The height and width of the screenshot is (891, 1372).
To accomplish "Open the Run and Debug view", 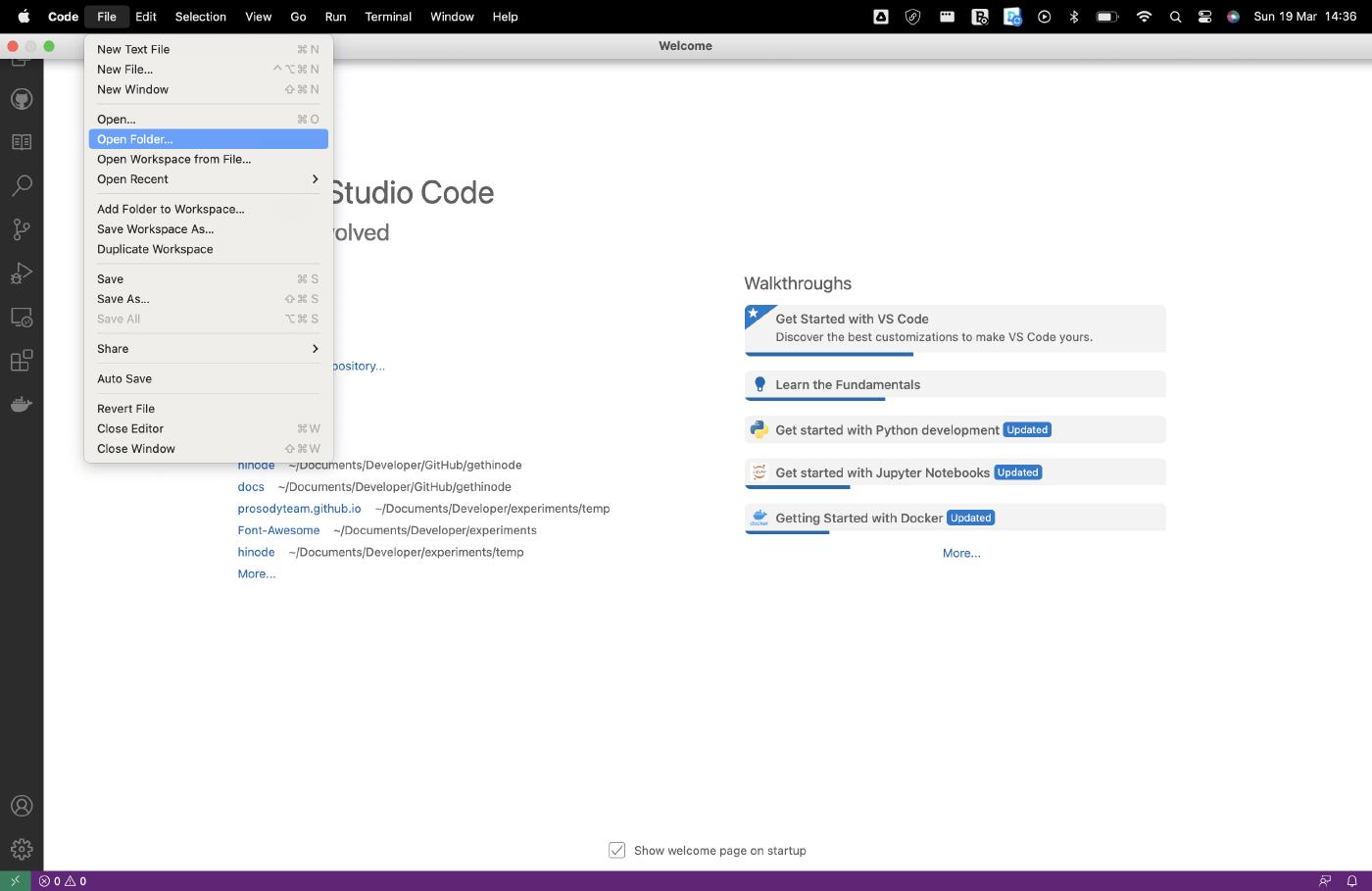I will click(x=22, y=273).
